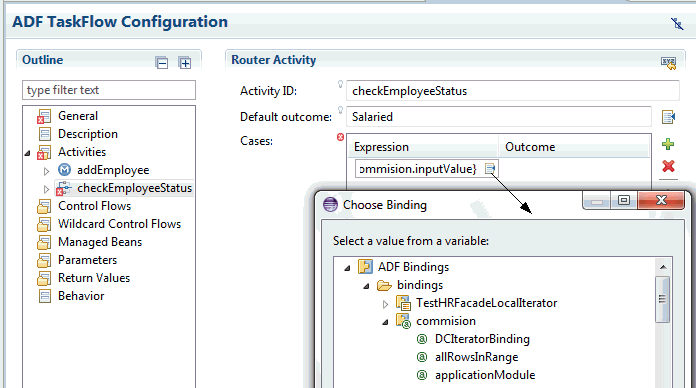Expand all items in Outline panel
The height and width of the screenshot is (388, 696).
point(185,63)
